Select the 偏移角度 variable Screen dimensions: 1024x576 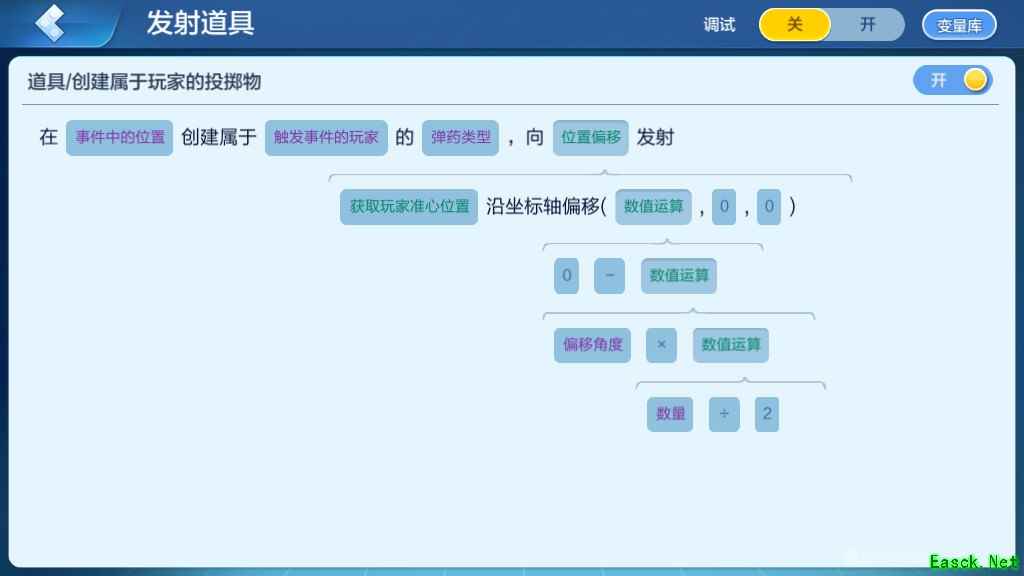pyautogui.click(x=592, y=345)
